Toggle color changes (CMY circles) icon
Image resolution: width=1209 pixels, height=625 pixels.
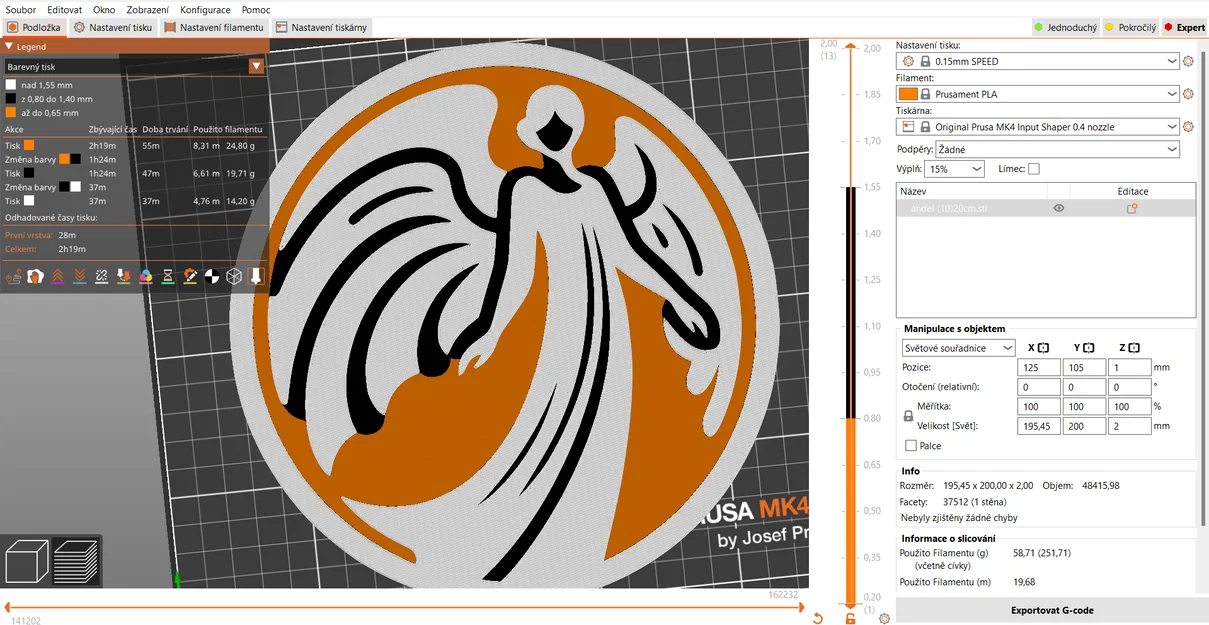tap(146, 276)
